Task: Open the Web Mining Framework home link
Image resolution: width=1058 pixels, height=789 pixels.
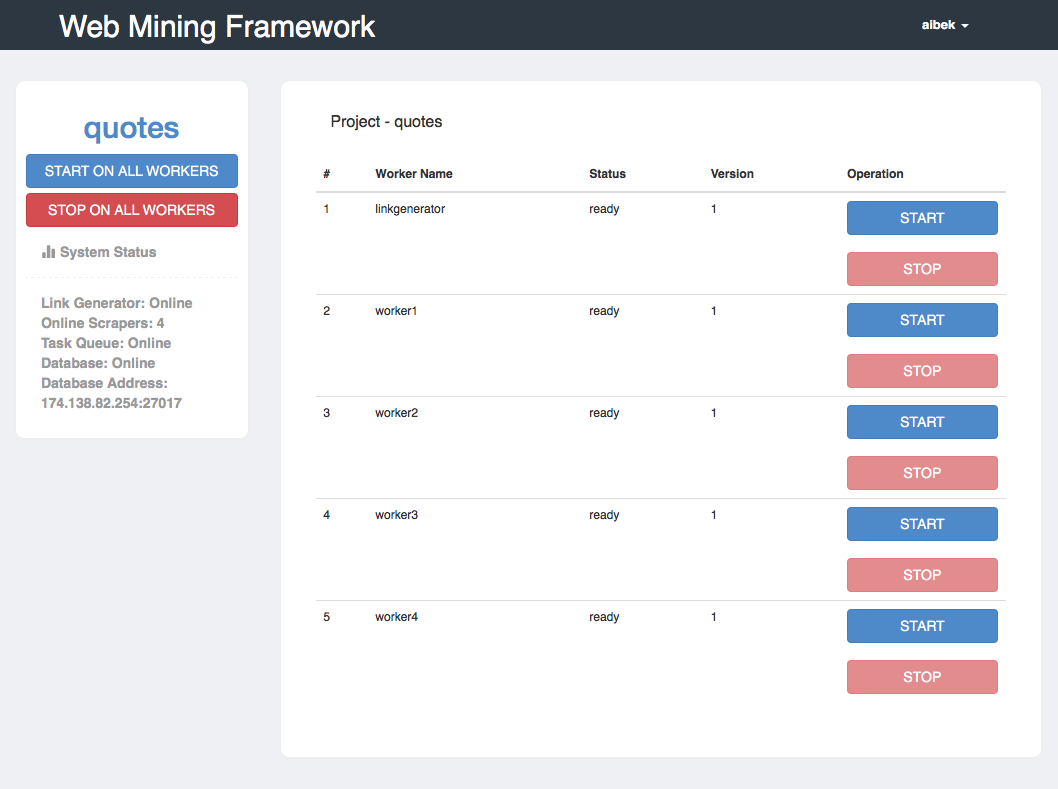Action: [217, 27]
